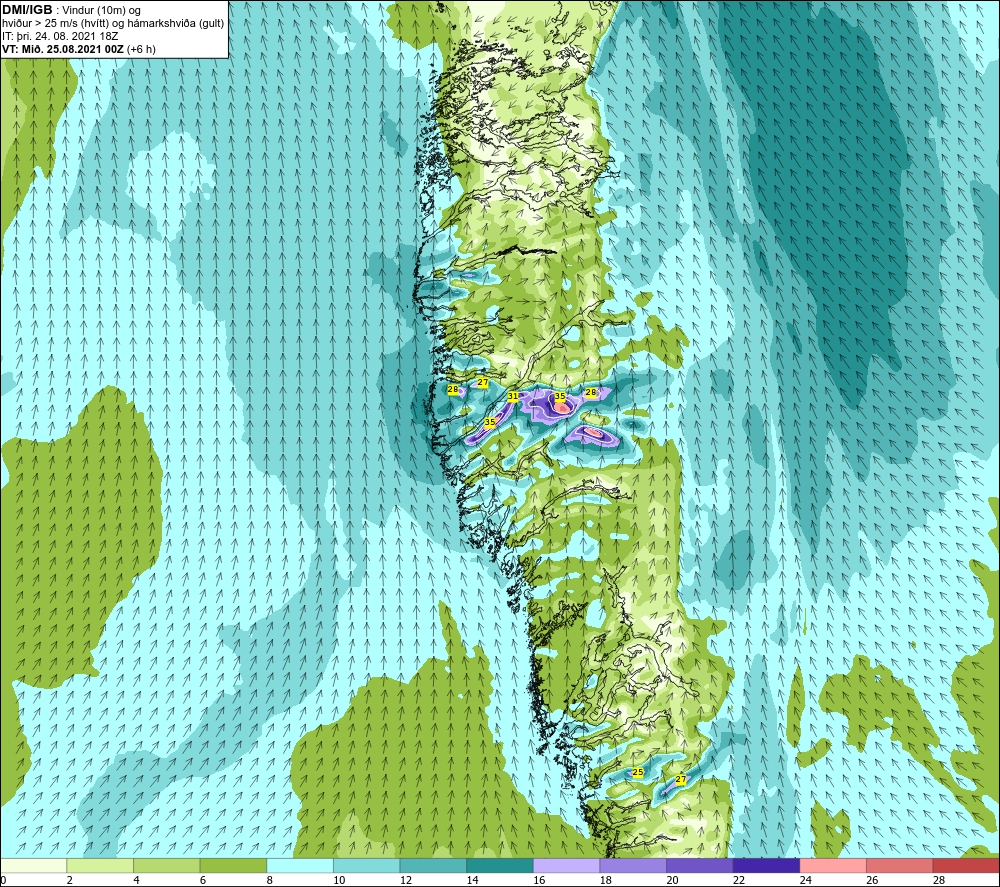
Task: Click the '35' gust label on the pink core
Action: click(560, 397)
